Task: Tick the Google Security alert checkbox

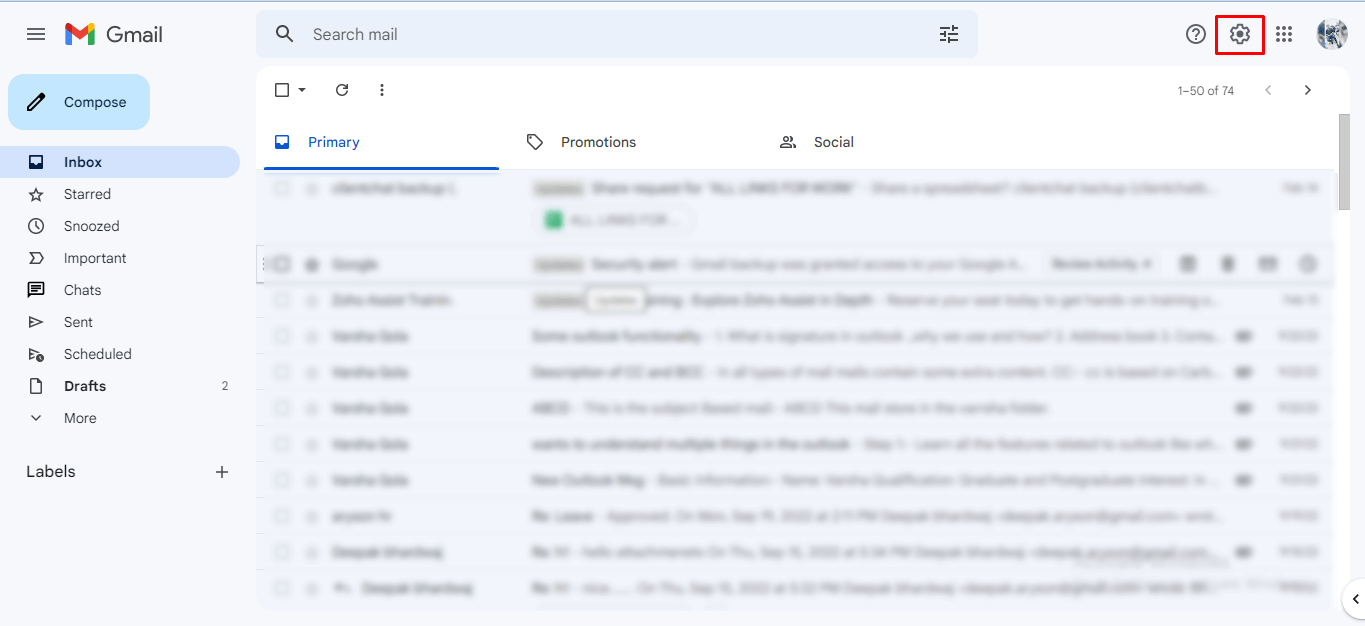Action: pyautogui.click(x=282, y=264)
